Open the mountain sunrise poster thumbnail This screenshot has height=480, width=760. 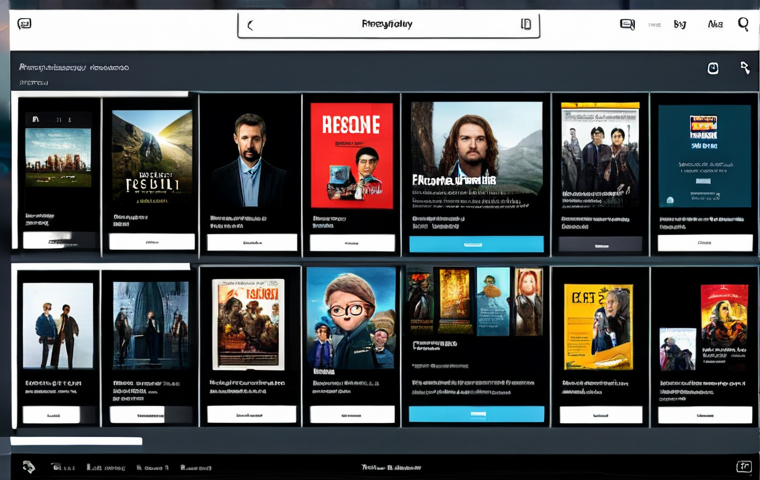coord(152,158)
